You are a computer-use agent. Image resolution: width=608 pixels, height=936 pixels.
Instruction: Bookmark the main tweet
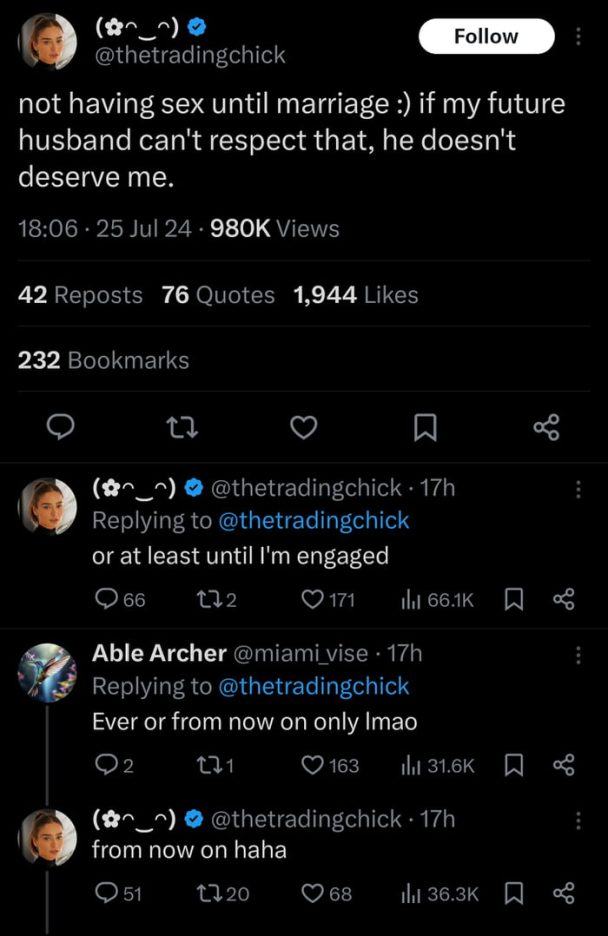[424, 427]
